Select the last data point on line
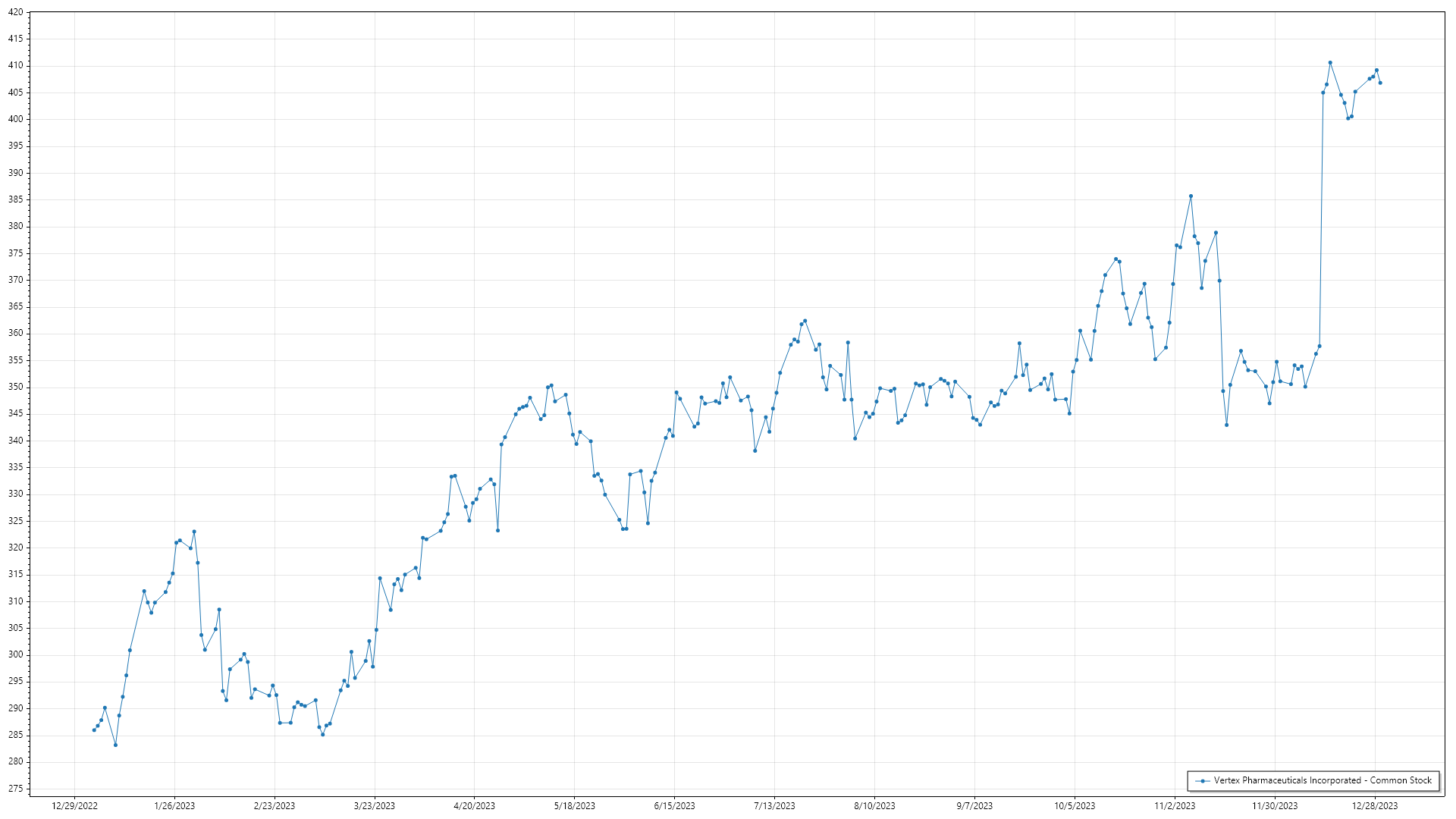Viewport: 1456px width, 819px height. point(1380,83)
